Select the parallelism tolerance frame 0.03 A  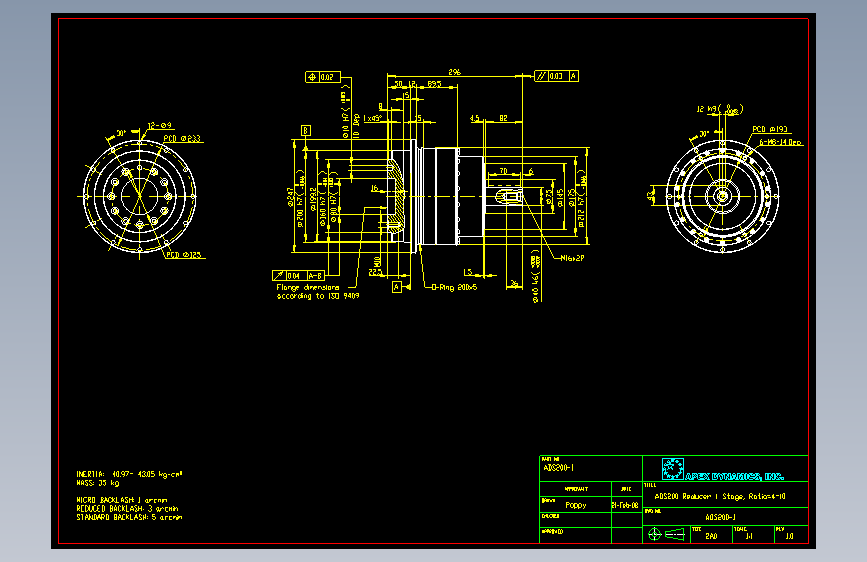click(x=557, y=76)
